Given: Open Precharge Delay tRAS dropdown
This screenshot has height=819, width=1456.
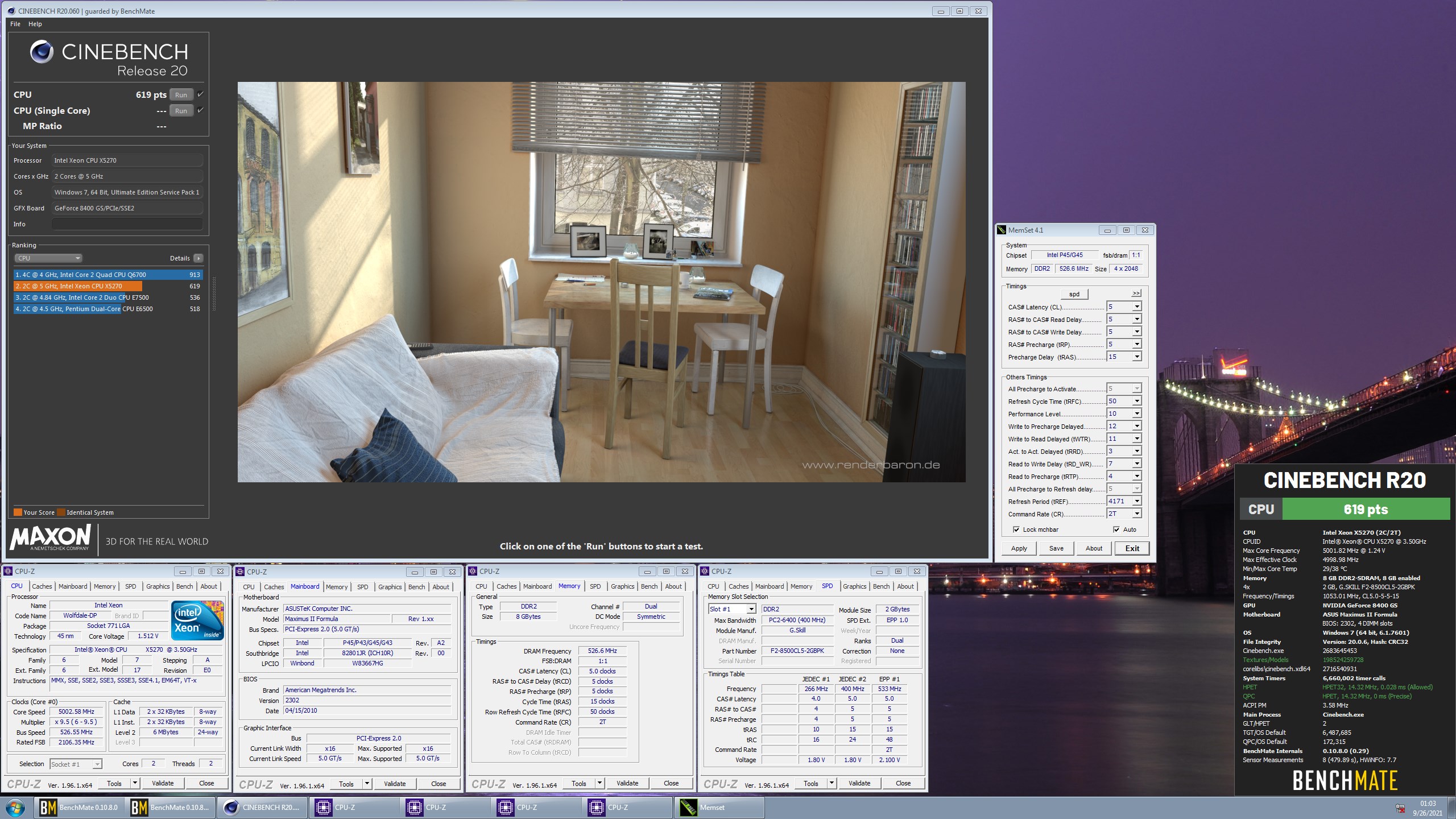Looking at the screenshot, I should click(1136, 357).
